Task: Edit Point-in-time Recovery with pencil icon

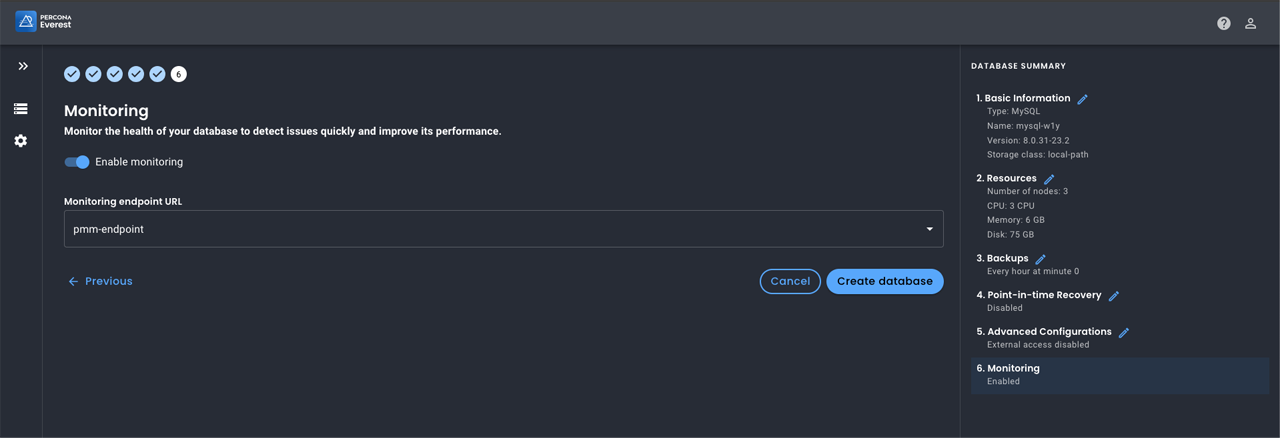Action: 1113,296
